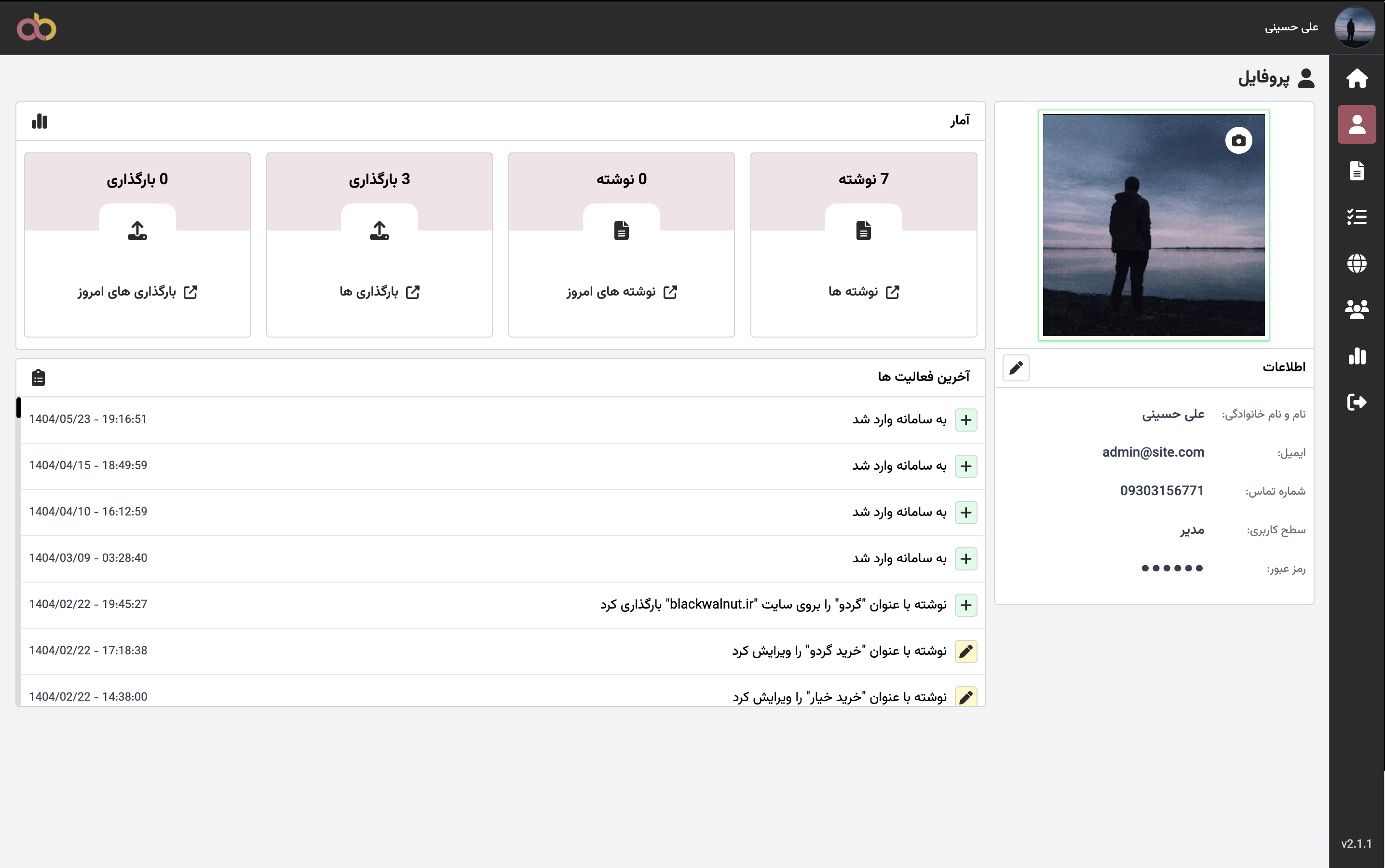The height and width of the screenshot is (868, 1385).
Task: Click the علی حسینی username in the top bar
Action: pyautogui.click(x=1292, y=27)
